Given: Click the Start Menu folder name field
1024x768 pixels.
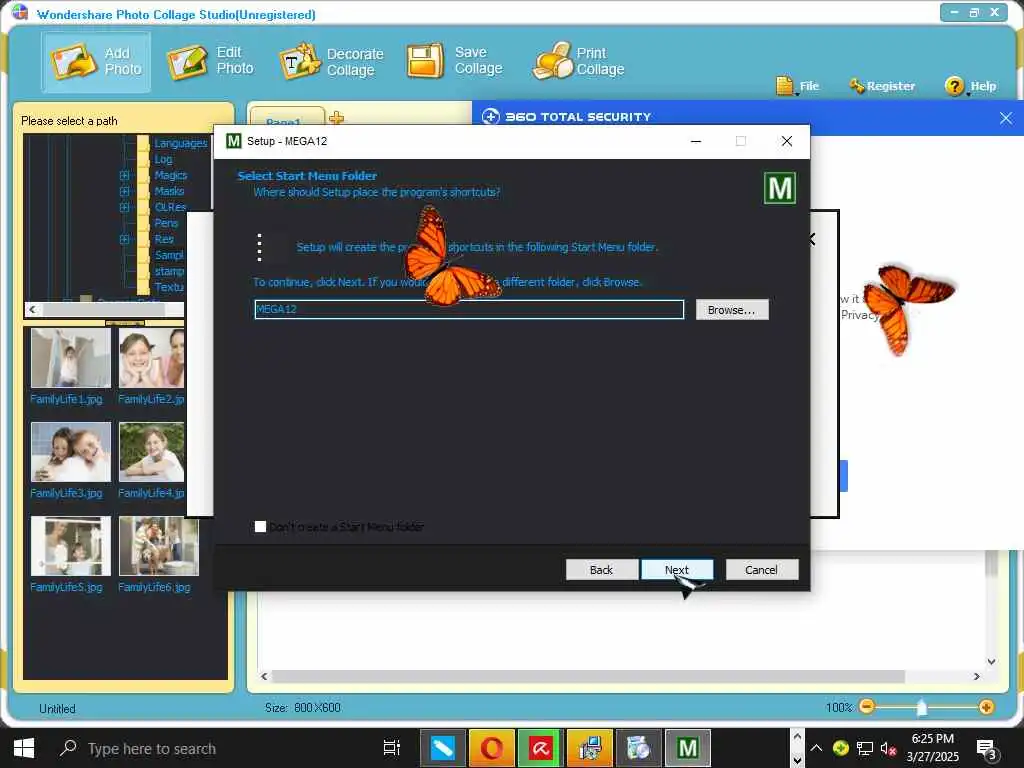Looking at the screenshot, I should [469, 310].
